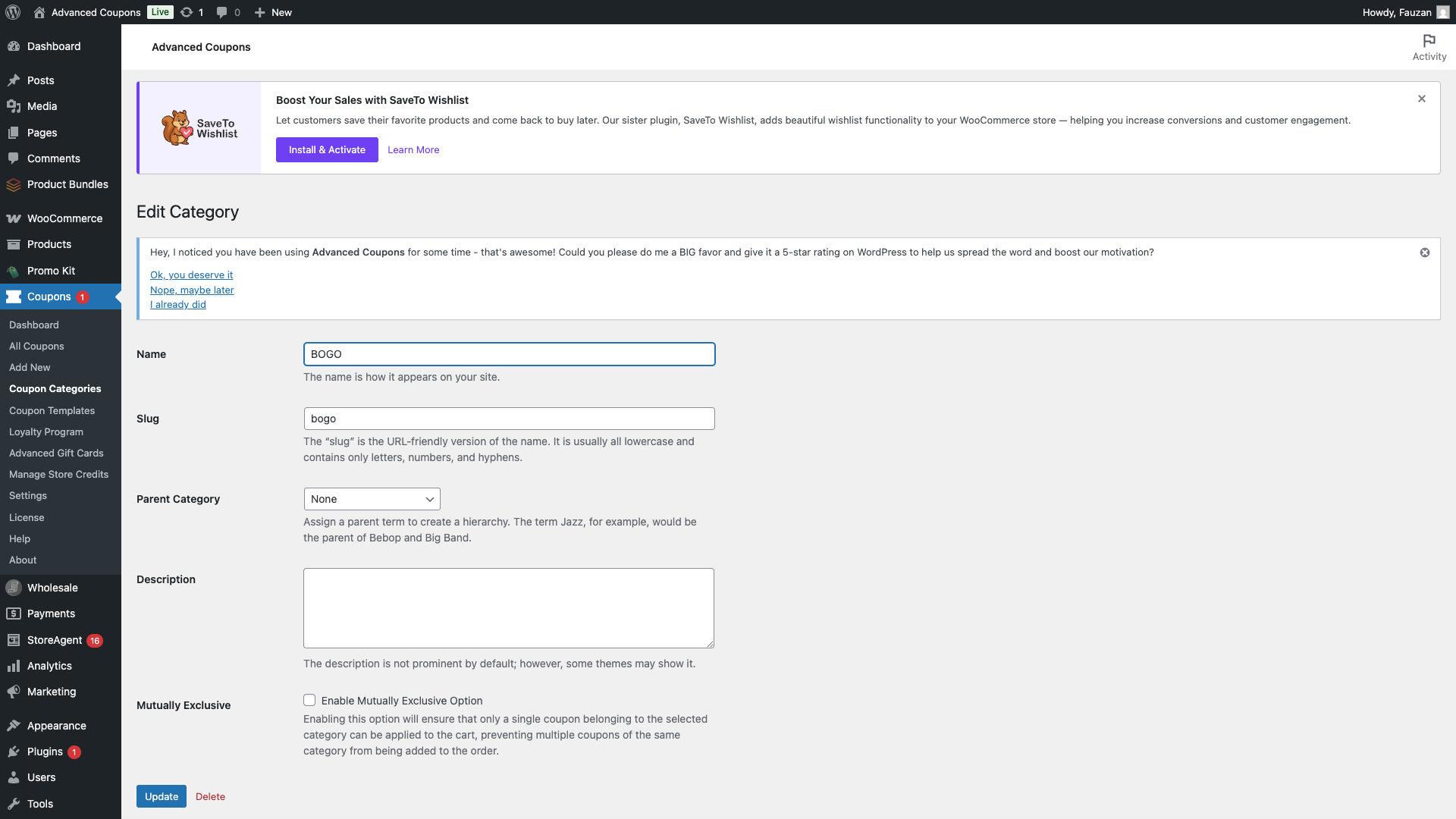The image size is (1456, 819).
Task: Dismiss the 5-star rating notice
Action: coord(1425,253)
